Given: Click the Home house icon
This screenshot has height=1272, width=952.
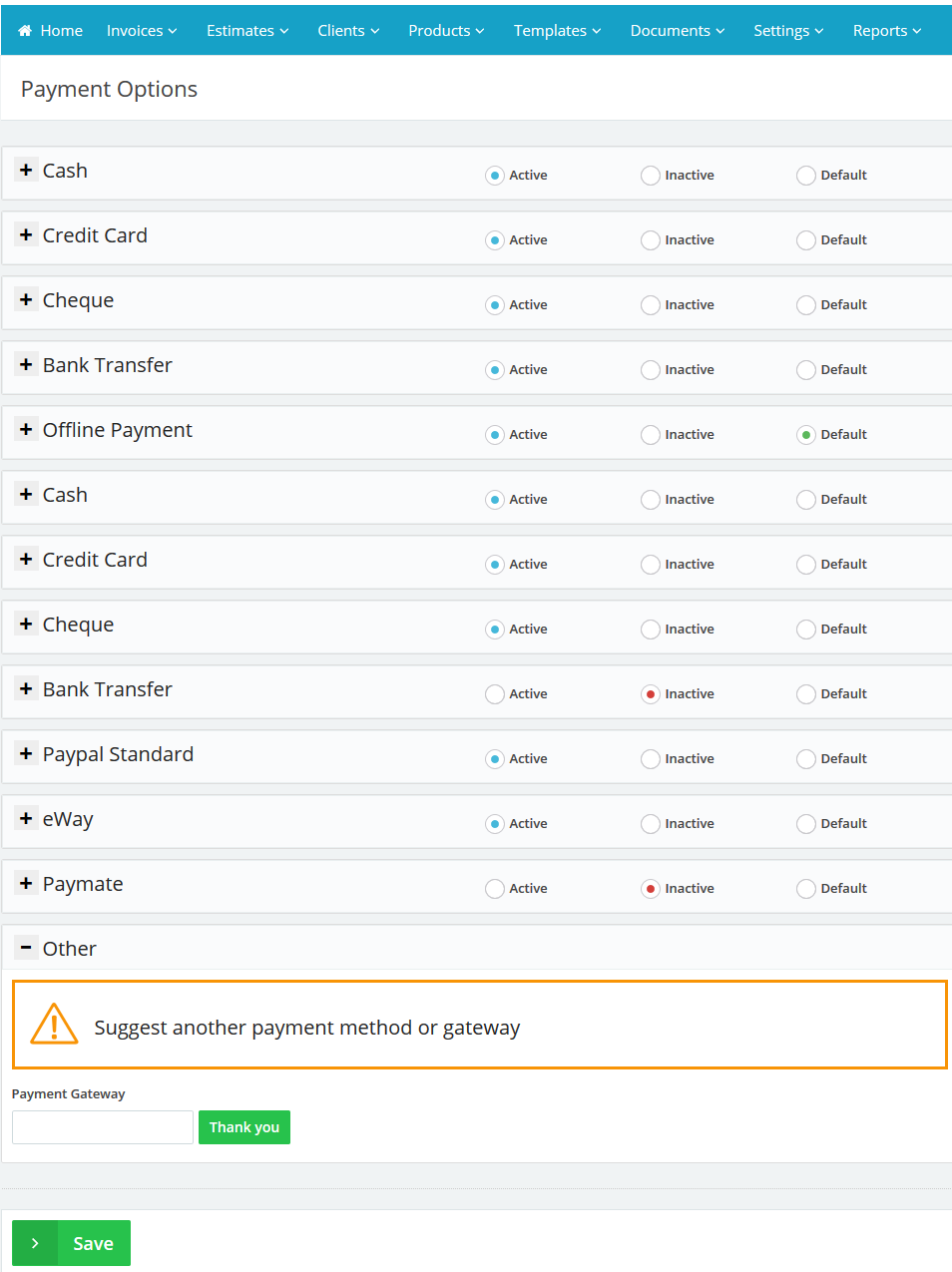Looking at the screenshot, I should point(25,31).
